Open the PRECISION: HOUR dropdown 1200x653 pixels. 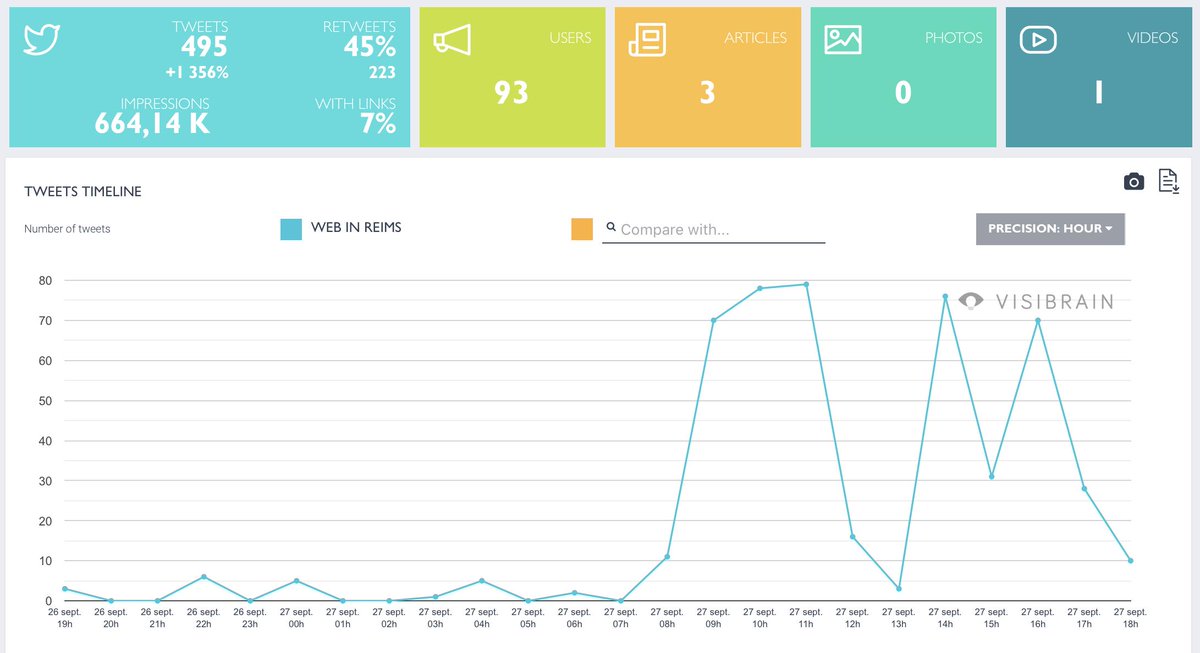pos(1050,229)
